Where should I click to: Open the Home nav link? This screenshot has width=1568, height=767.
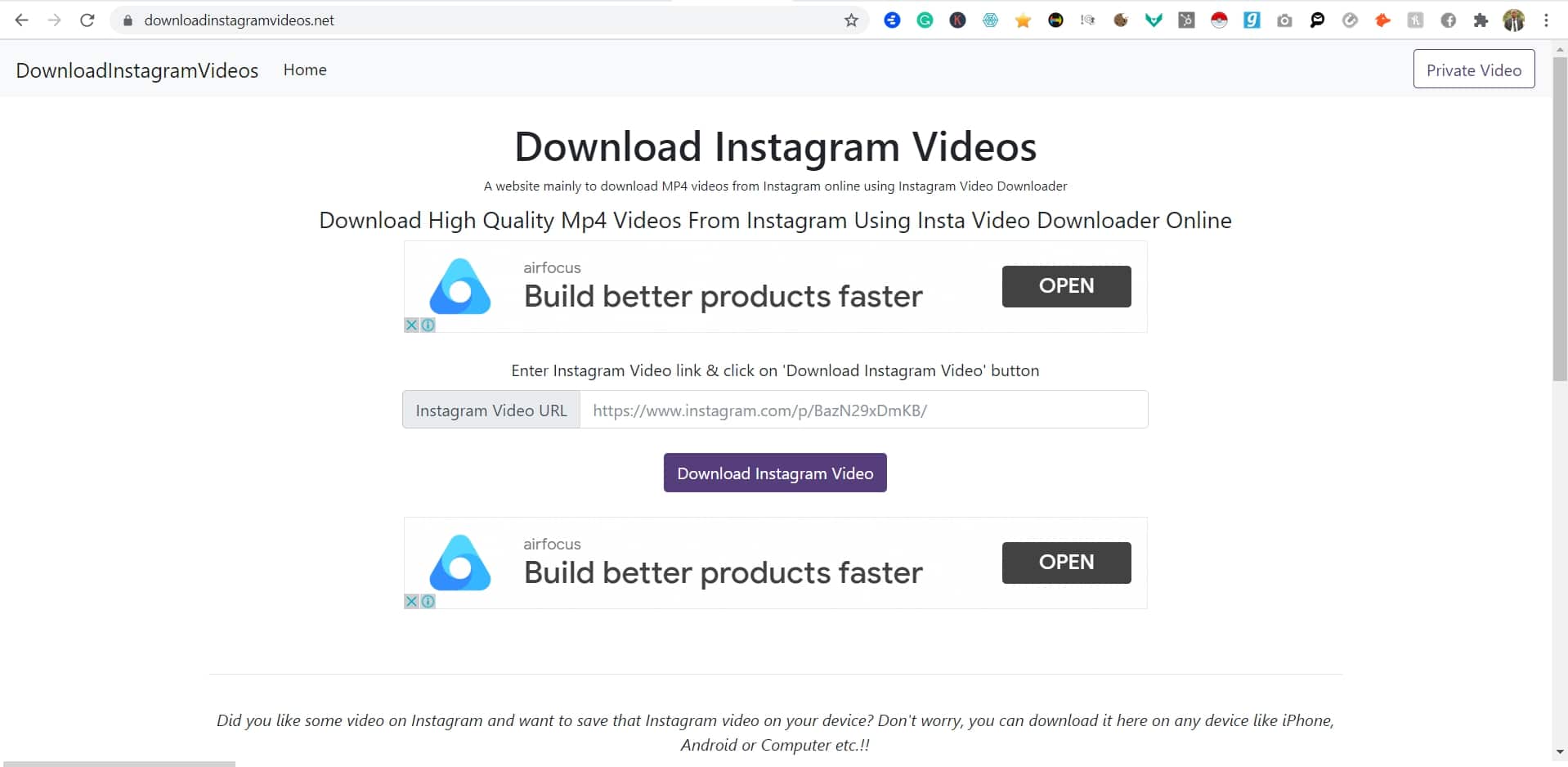305,70
